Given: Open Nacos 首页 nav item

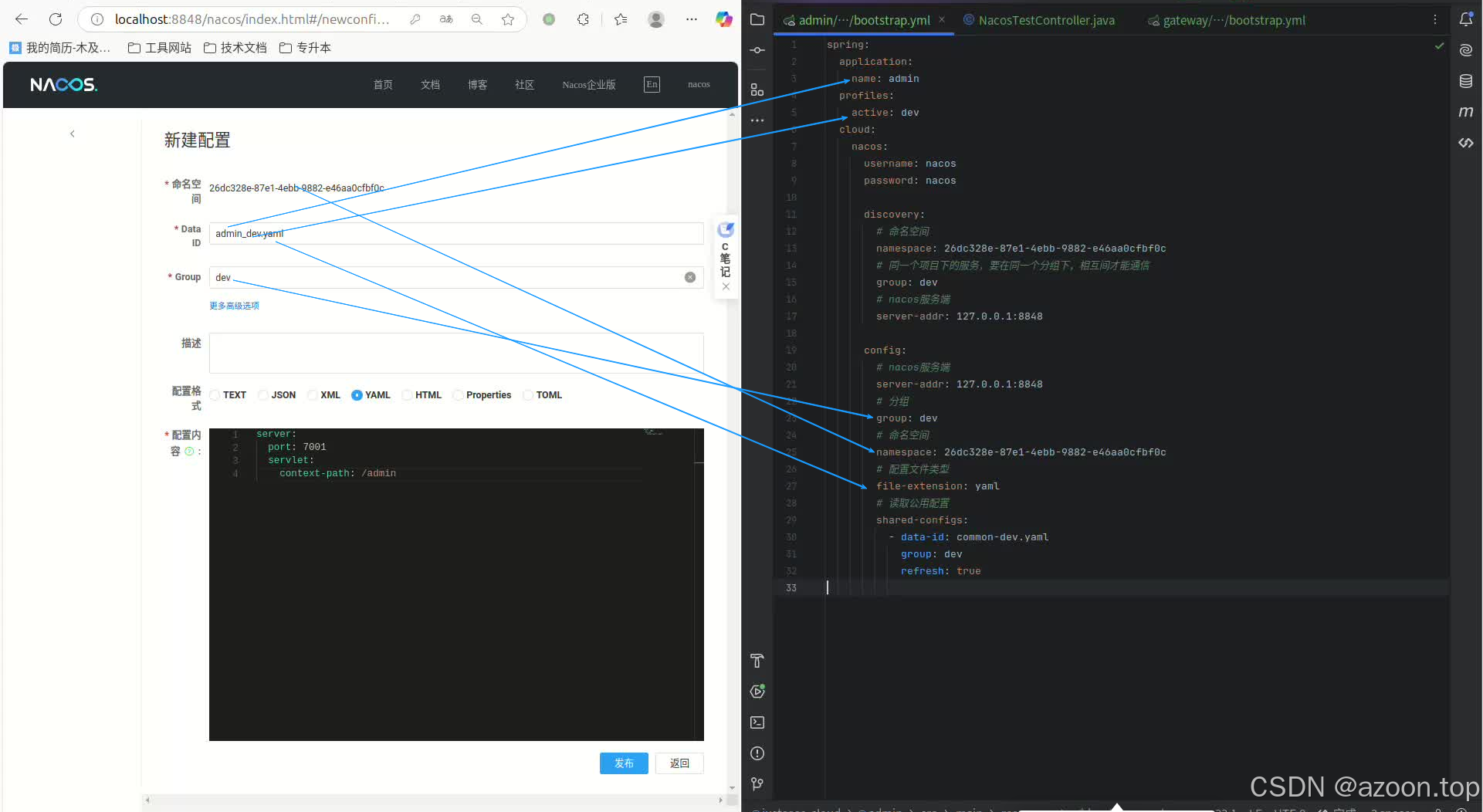Looking at the screenshot, I should [x=383, y=85].
